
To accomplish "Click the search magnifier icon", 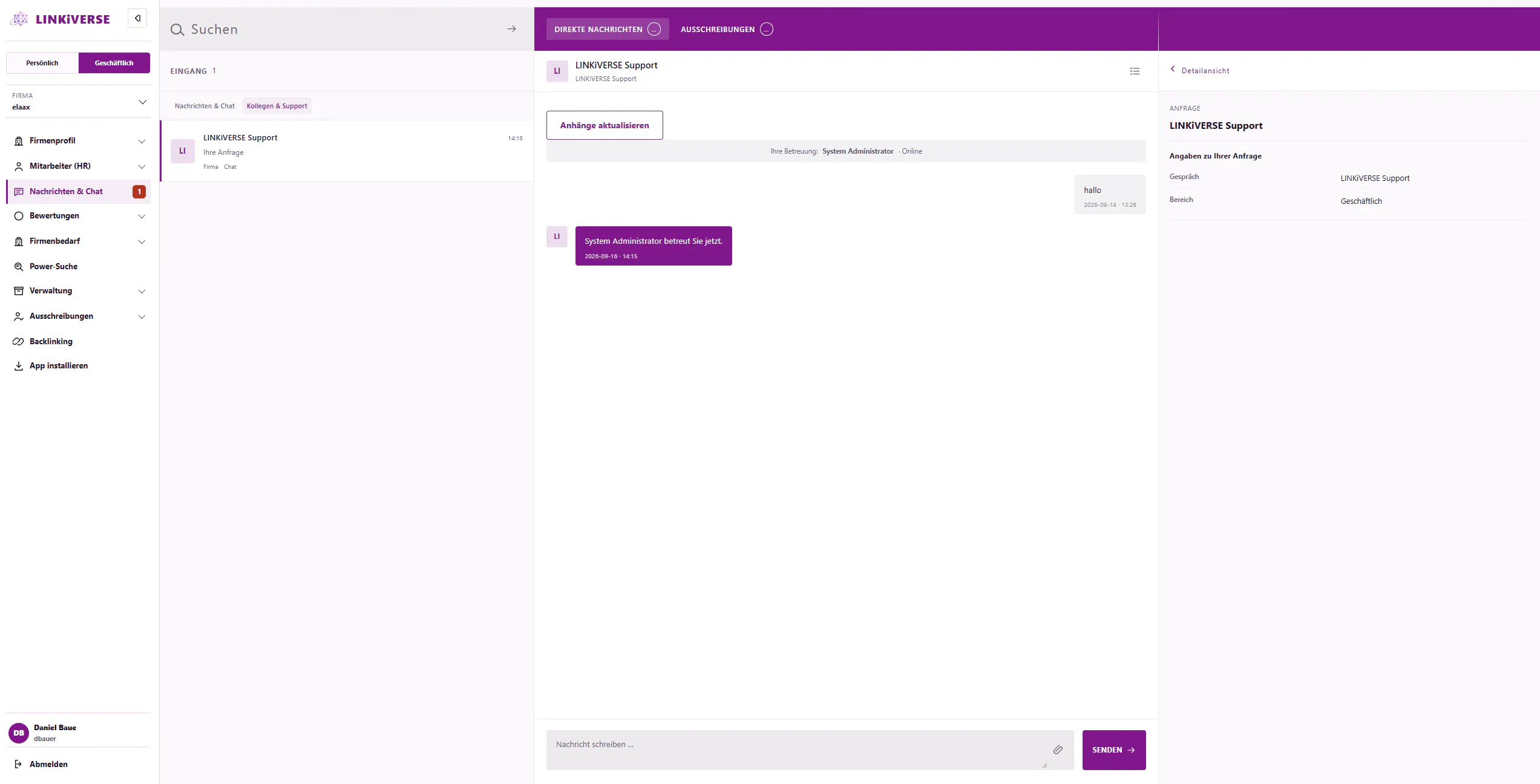I will (177, 30).
